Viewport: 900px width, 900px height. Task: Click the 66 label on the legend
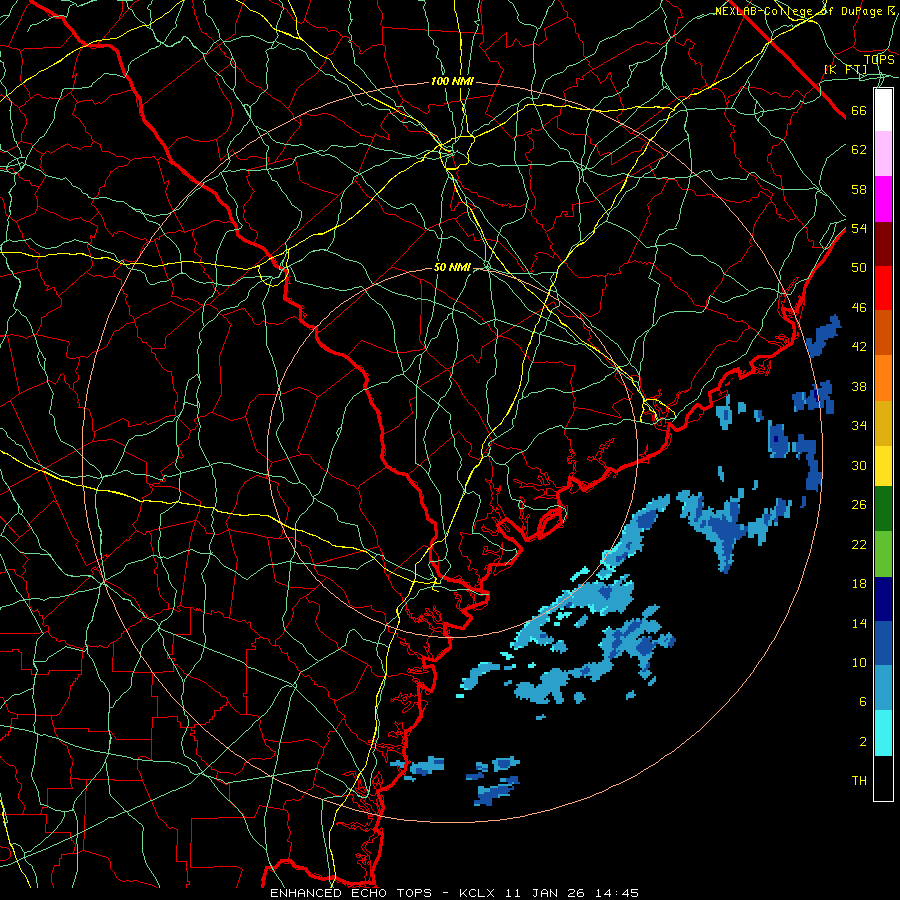click(x=859, y=111)
